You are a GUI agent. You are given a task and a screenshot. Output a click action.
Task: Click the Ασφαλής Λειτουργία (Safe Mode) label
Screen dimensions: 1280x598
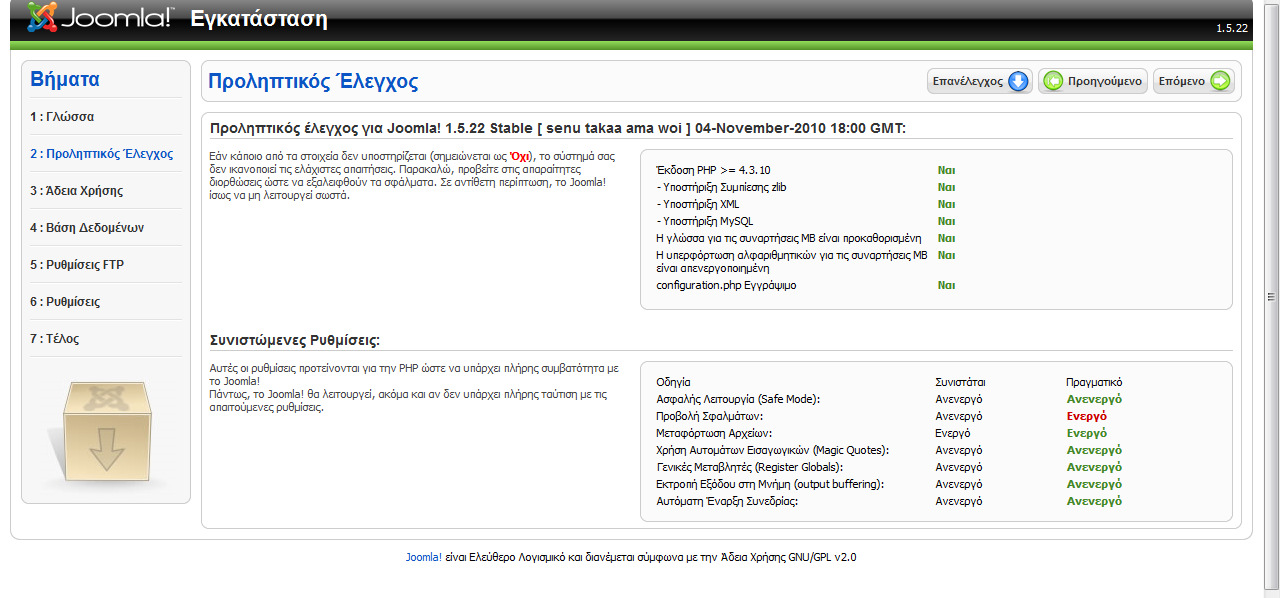738,399
